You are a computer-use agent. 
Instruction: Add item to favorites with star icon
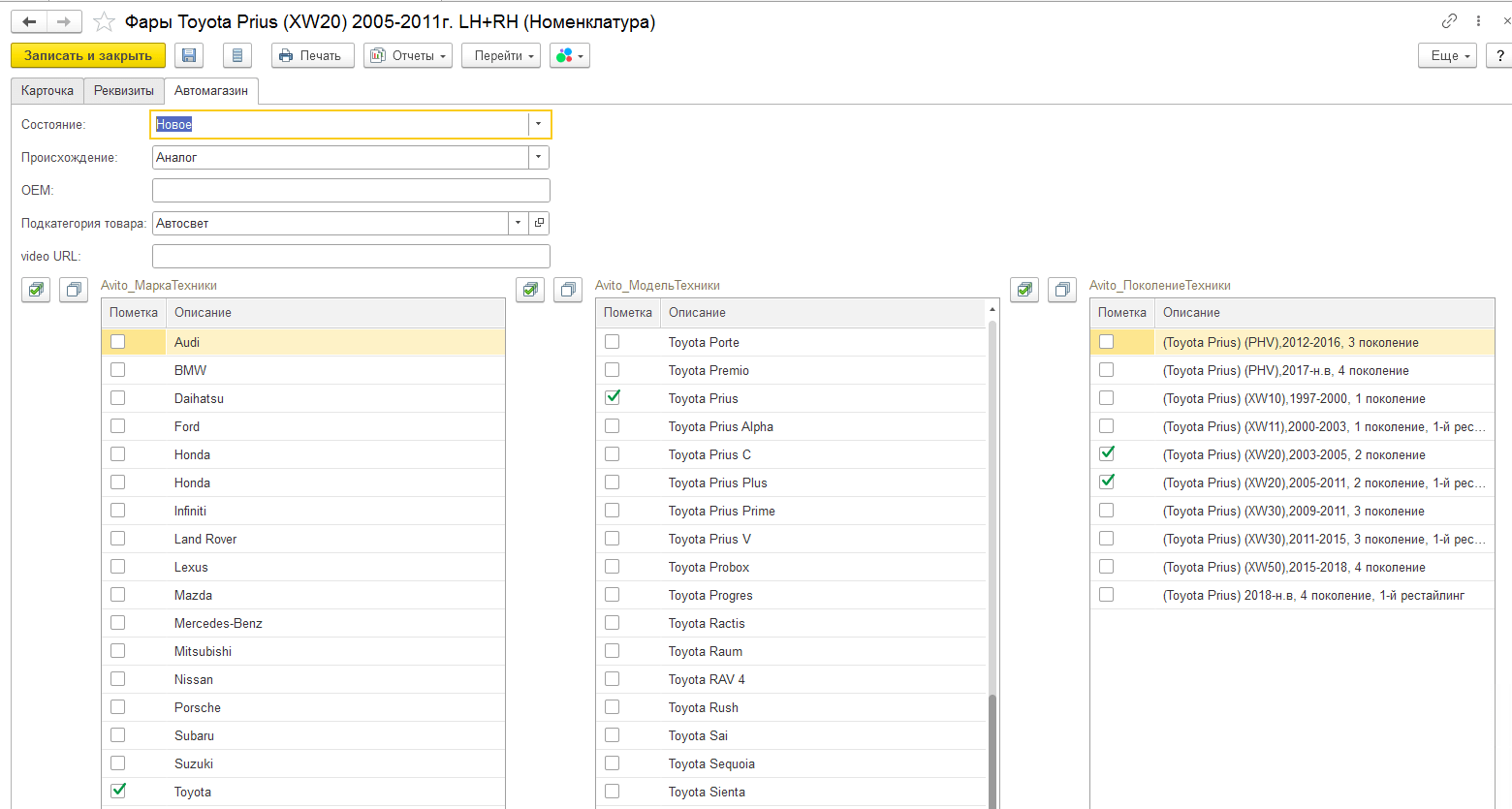coord(104,21)
